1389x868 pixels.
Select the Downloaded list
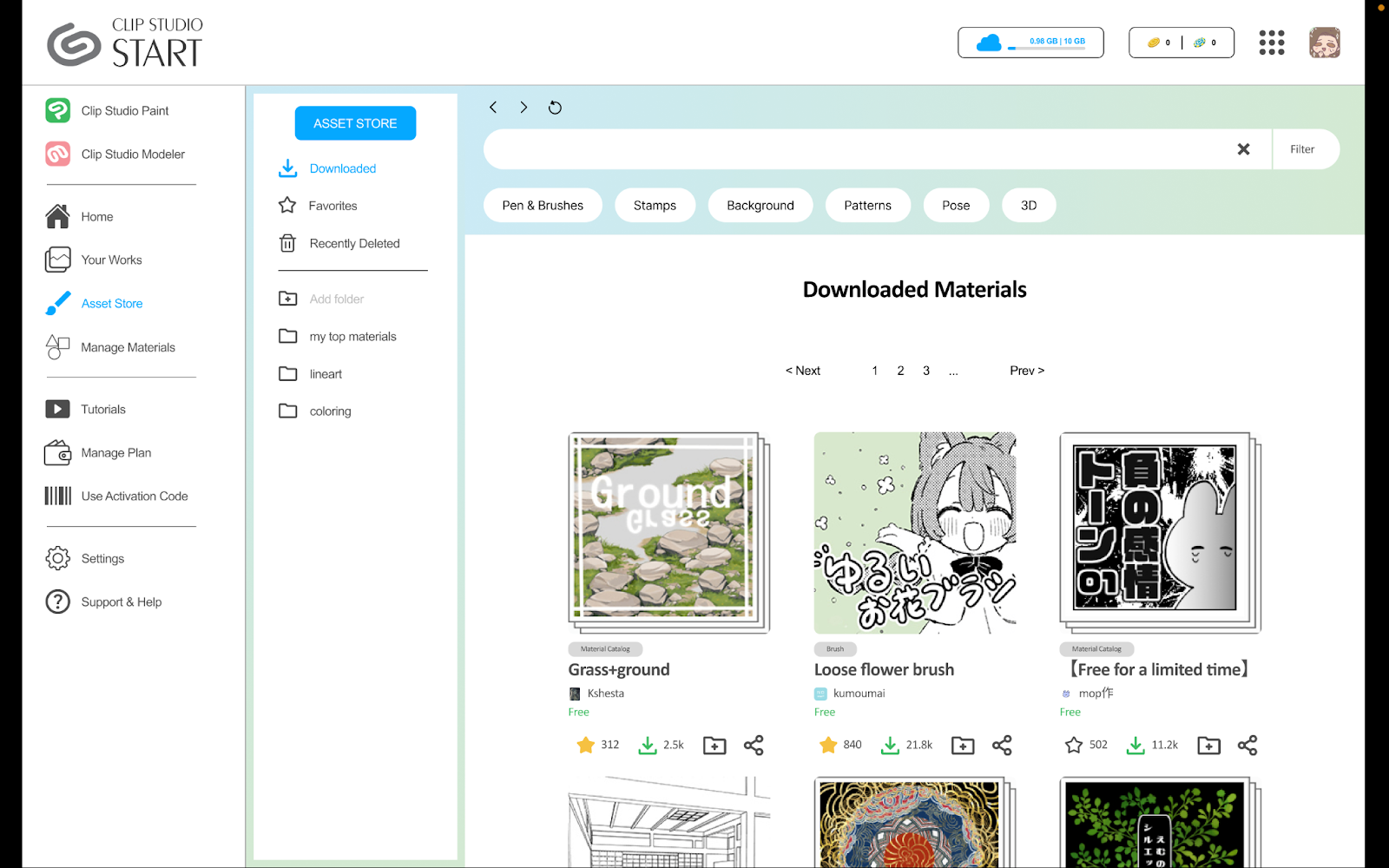click(327, 168)
